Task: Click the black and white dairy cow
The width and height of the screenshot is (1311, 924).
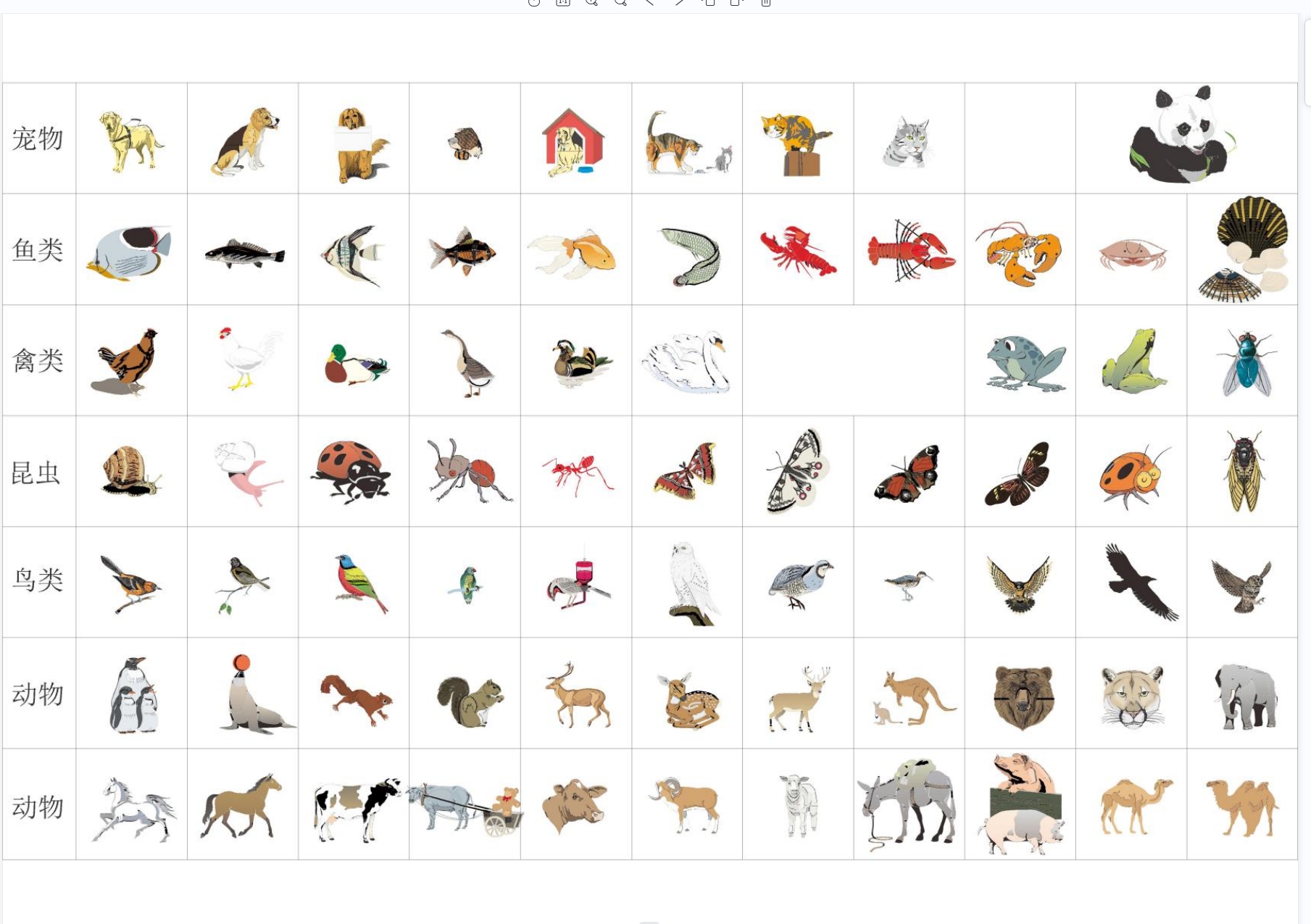Action: pyautogui.click(x=357, y=809)
